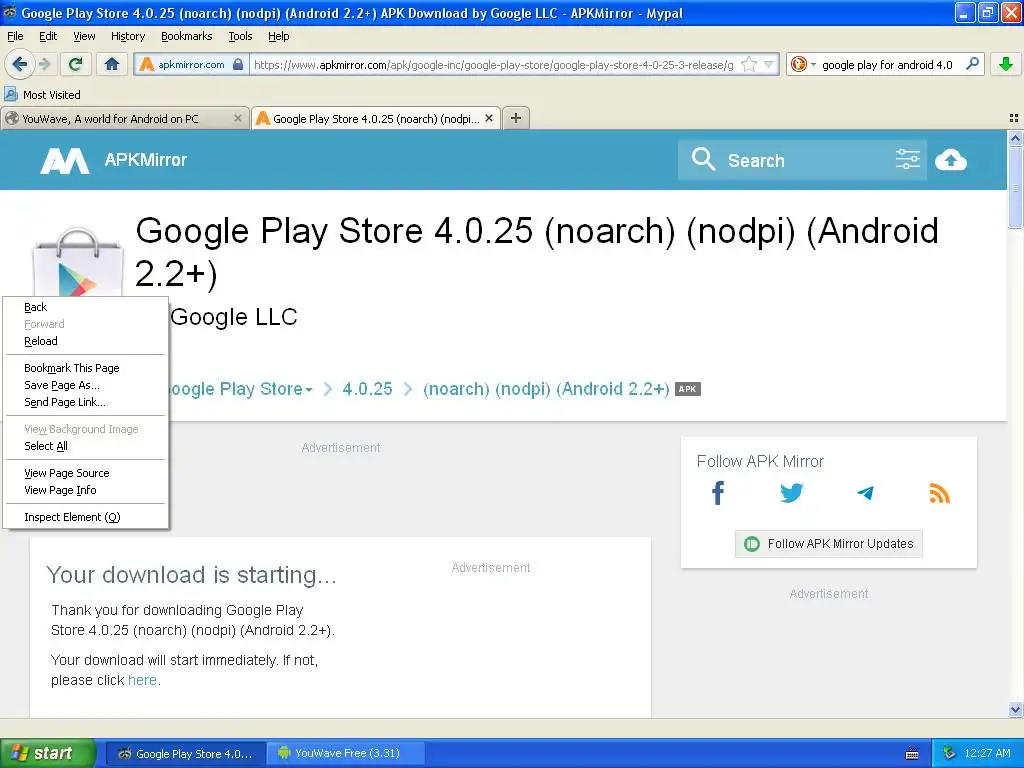Open the View menu

pyautogui.click(x=84, y=36)
